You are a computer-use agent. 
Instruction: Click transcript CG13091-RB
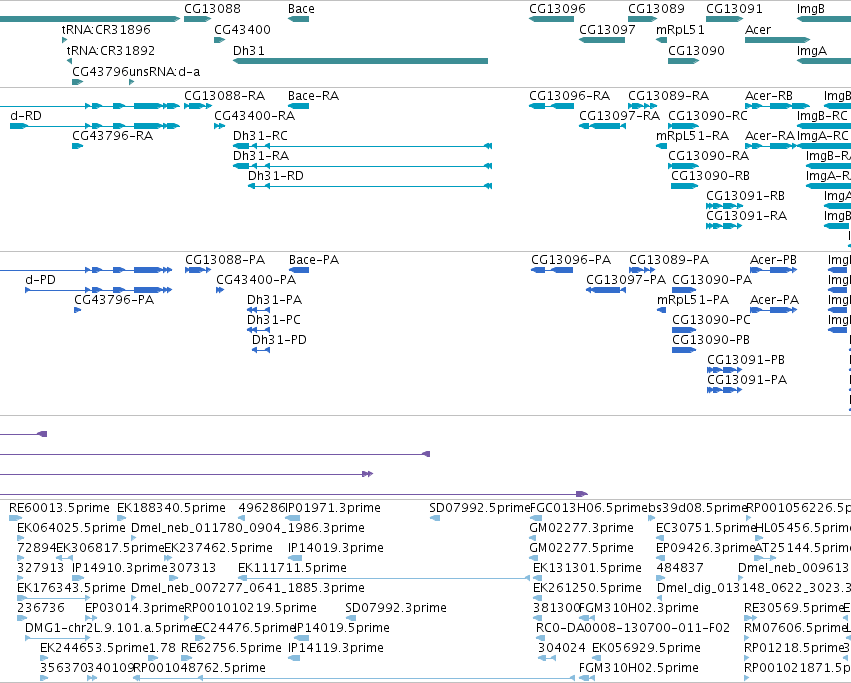click(x=725, y=206)
